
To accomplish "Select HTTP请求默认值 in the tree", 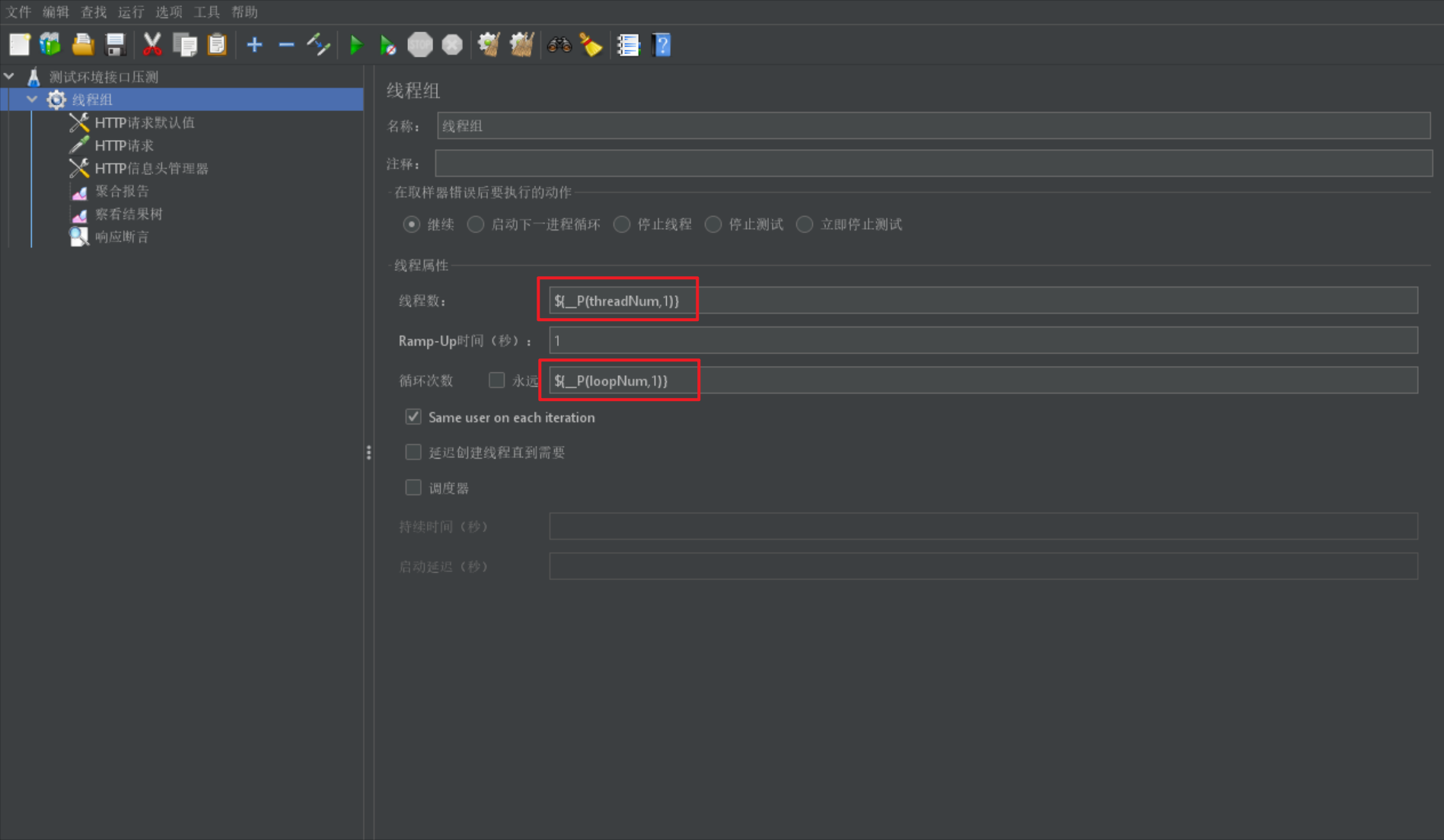I will click(x=145, y=122).
